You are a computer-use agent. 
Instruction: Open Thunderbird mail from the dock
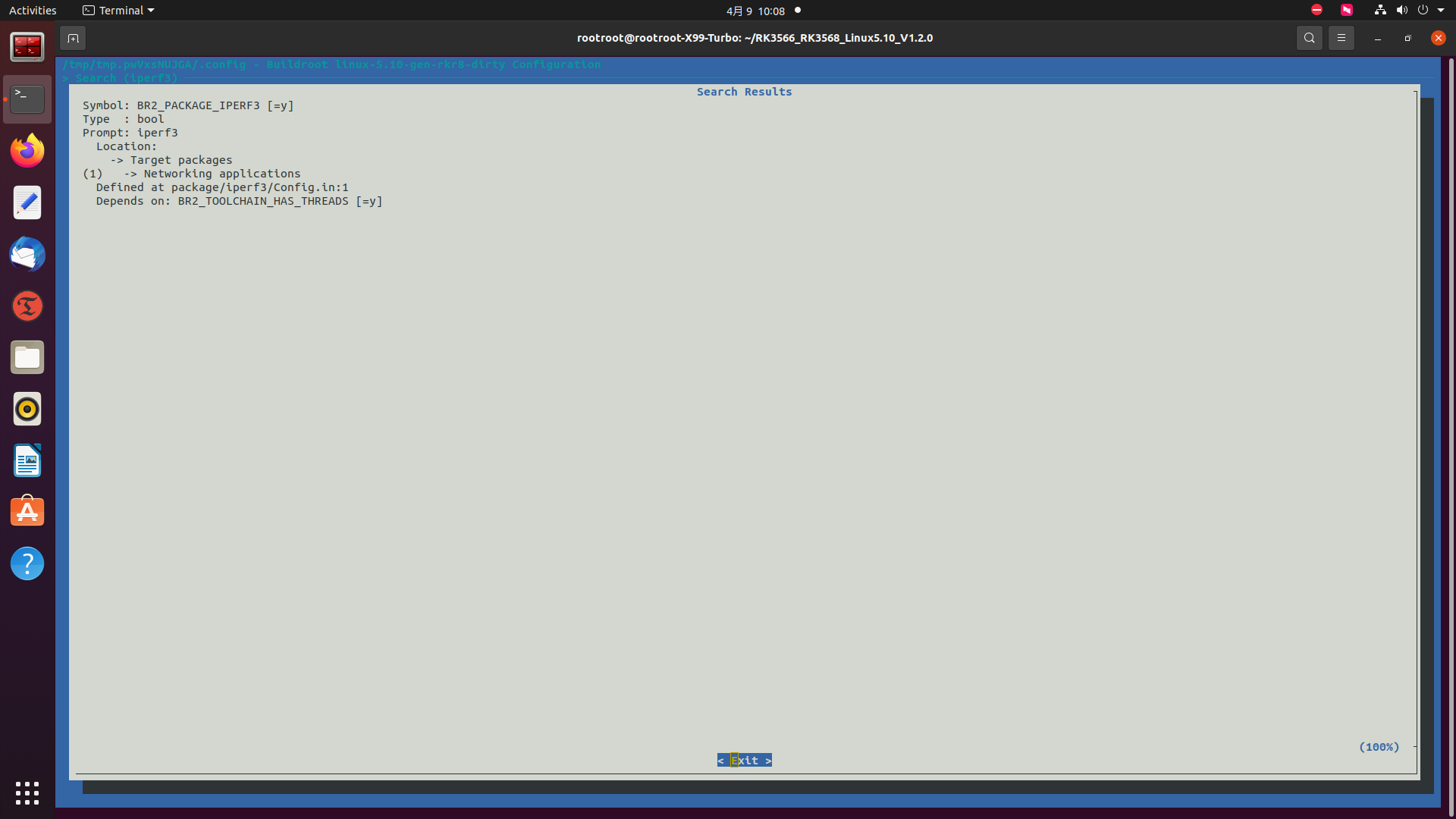tap(27, 254)
